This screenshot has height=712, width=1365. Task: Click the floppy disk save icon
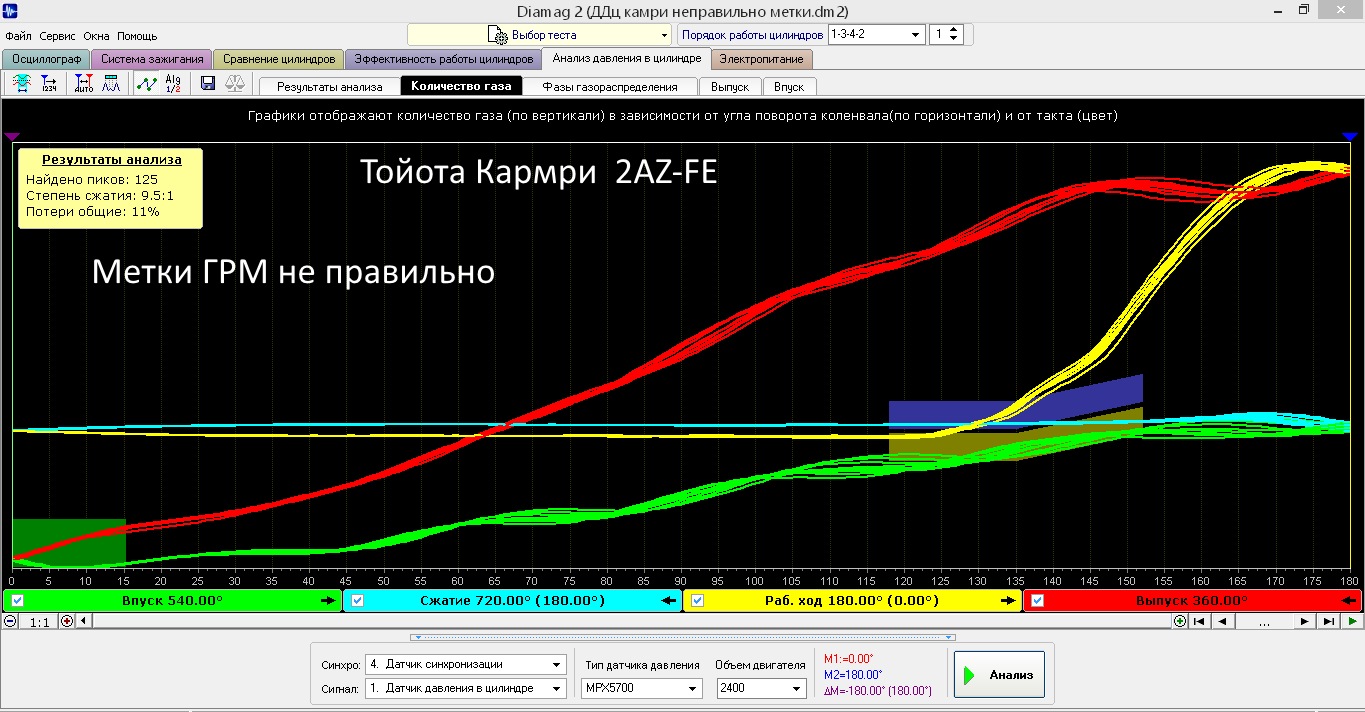[x=208, y=84]
